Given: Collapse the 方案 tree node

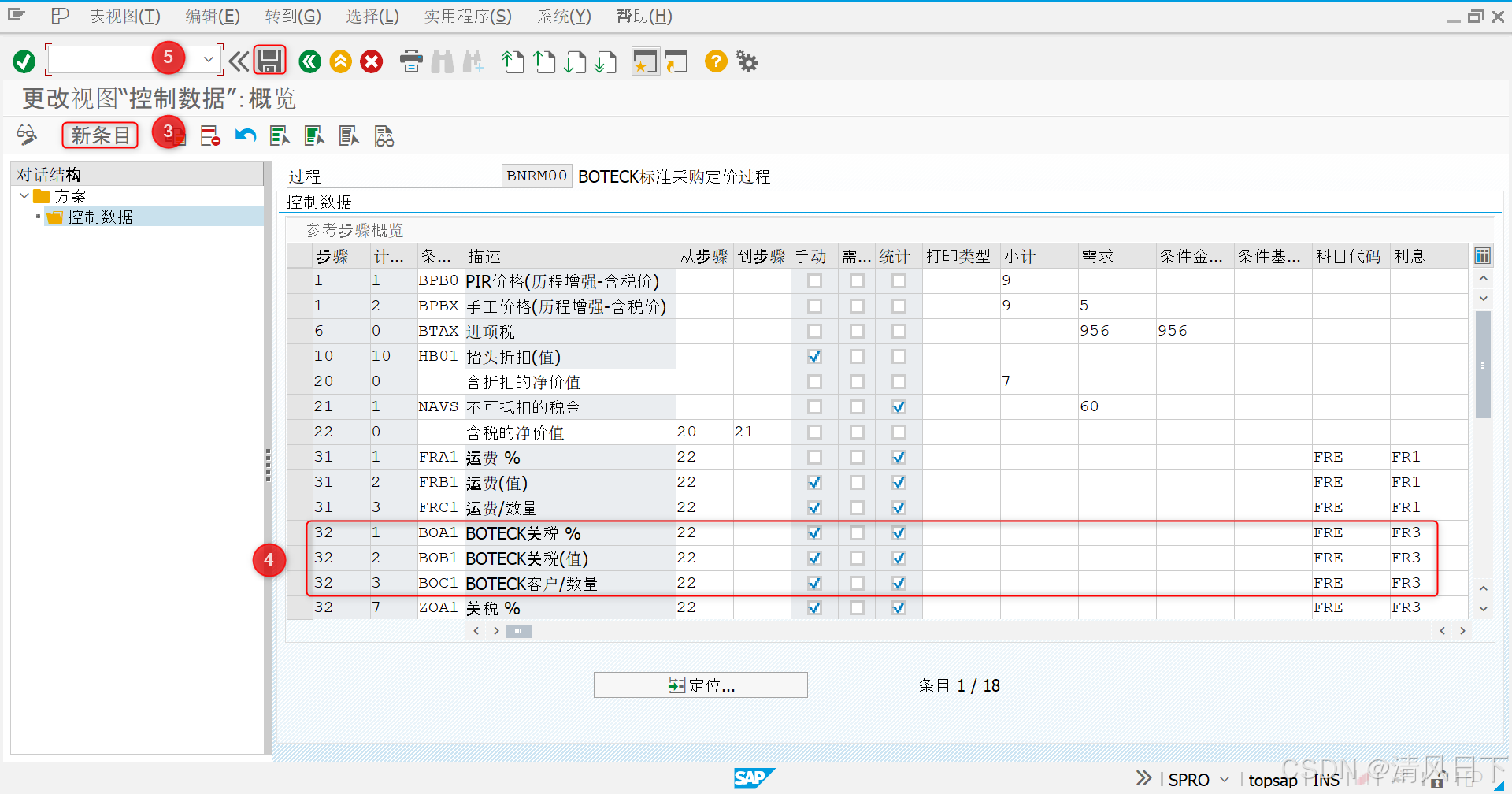Looking at the screenshot, I should [24, 196].
